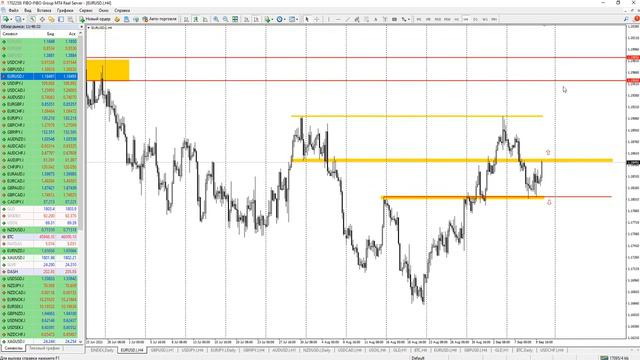Image resolution: width=640 pixels, height=360 pixels.
Task: Switch to the Тиковый график tab
Action: pos(44,348)
